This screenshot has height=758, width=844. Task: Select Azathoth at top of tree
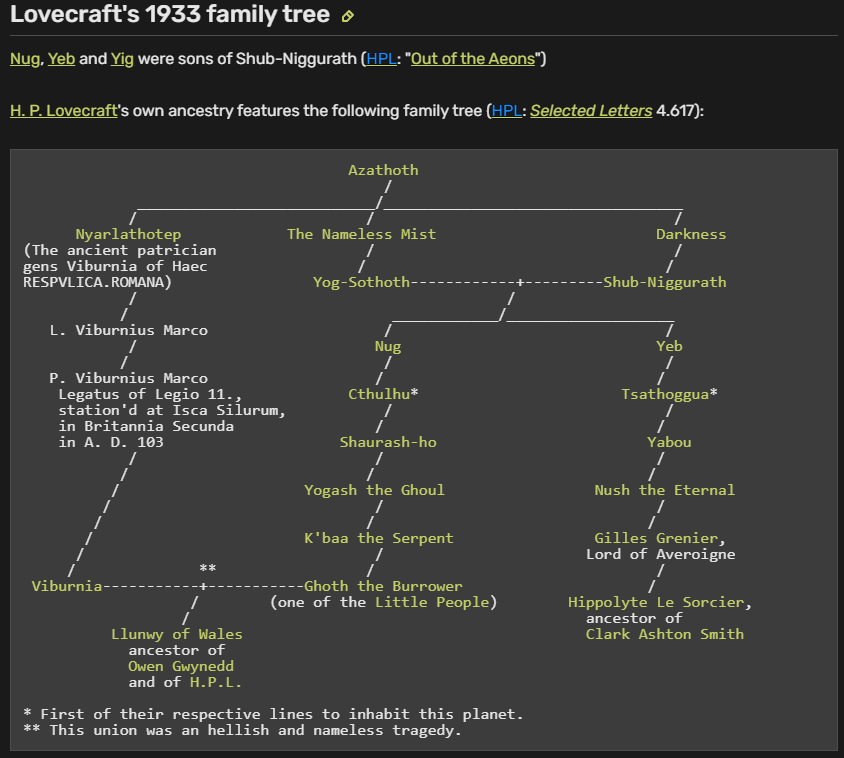point(383,170)
